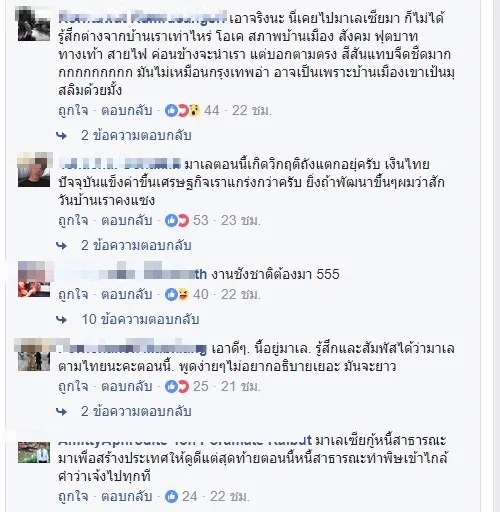The width and height of the screenshot is (500, 512).
Task: Expand the 10 ข้อความตอบกลับ thread
Action: coord(140,319)
